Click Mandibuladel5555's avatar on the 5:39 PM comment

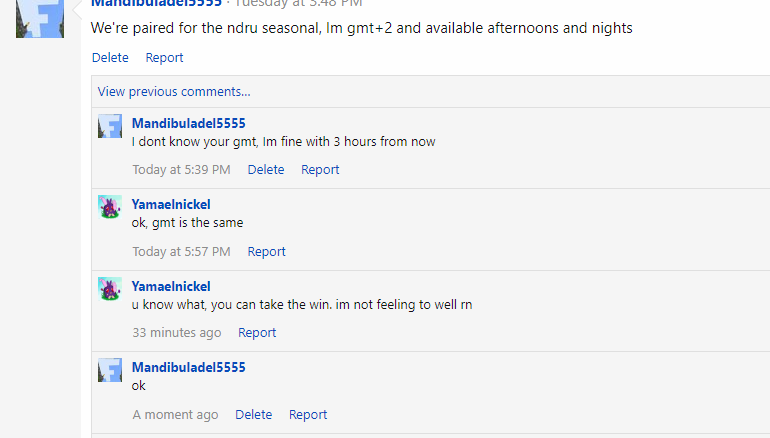[x=110, y=126]
